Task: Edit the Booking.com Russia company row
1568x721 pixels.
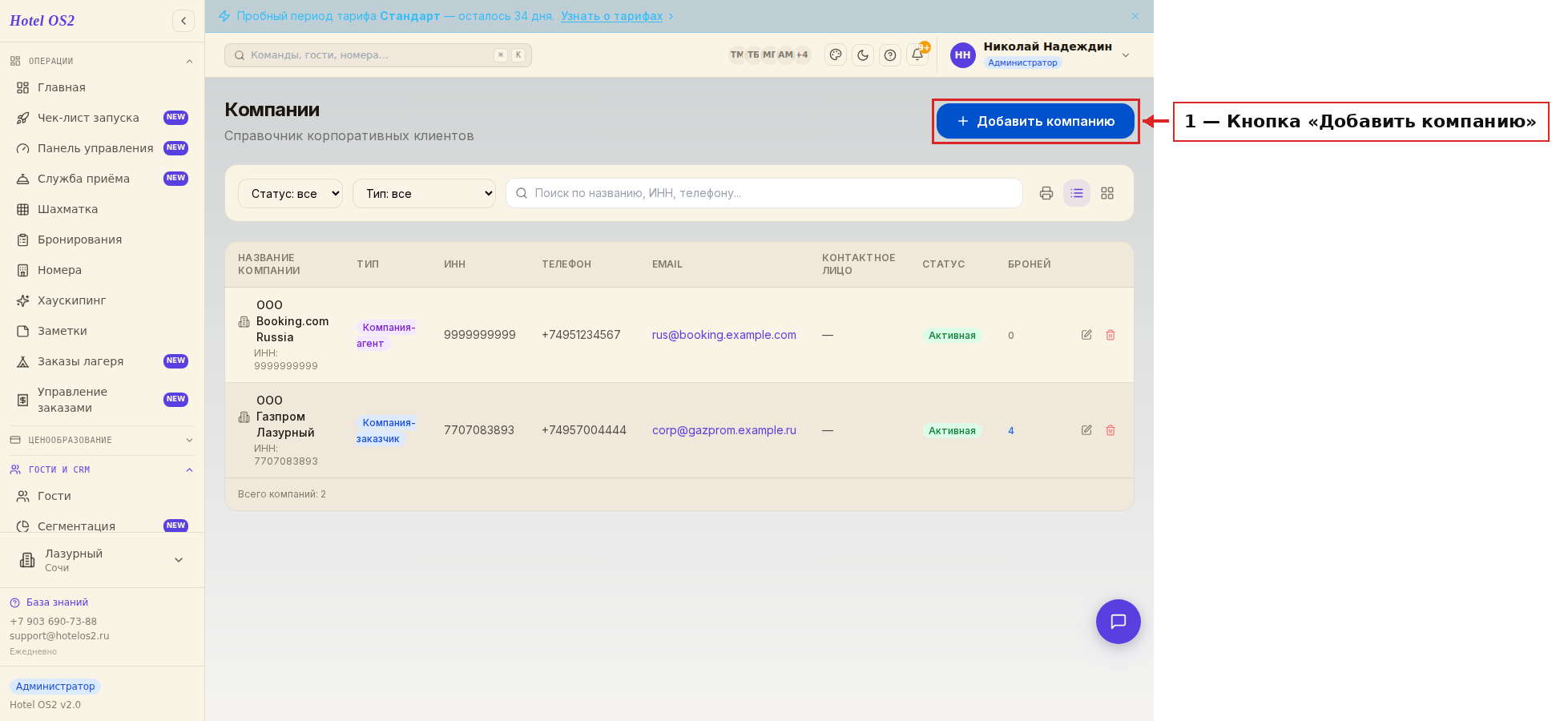Action: coord(1086,335)
